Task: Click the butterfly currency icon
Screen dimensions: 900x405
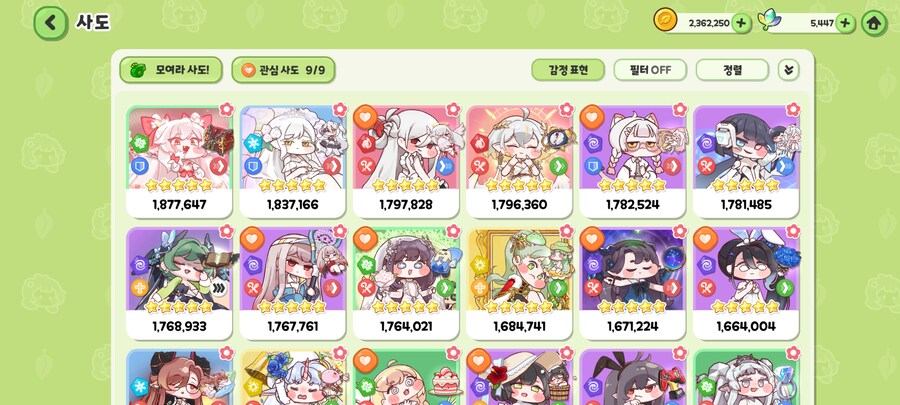Action: point(769,20)
